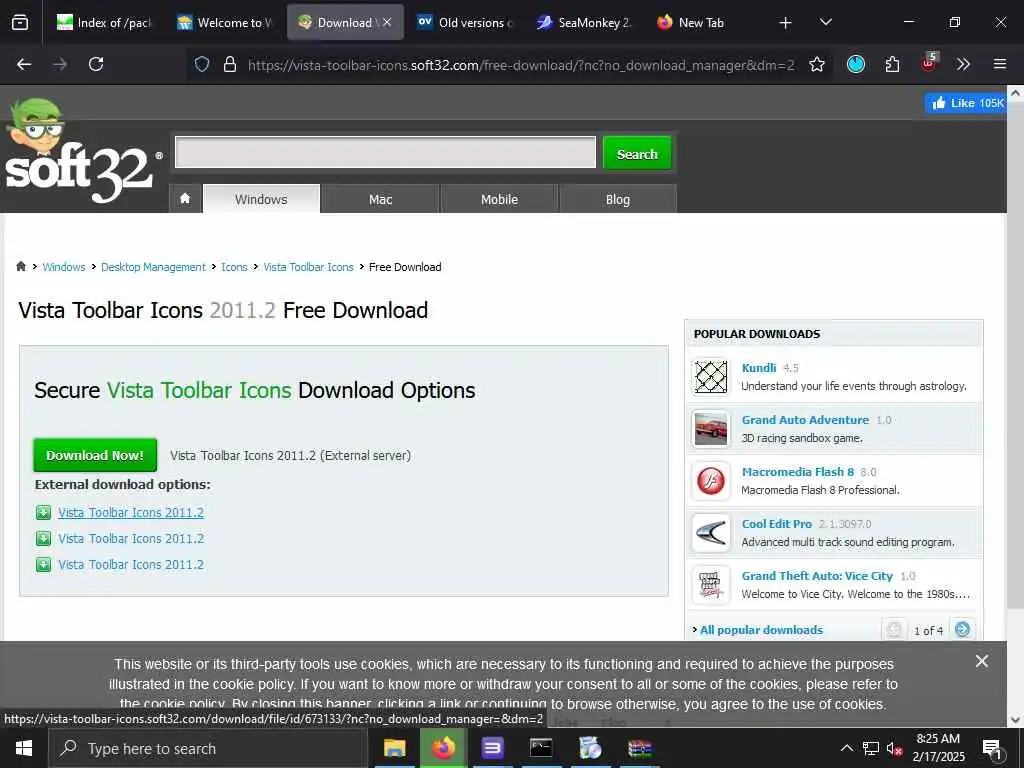Open Grand Theft Auto: Vice City link
1024x768 pixels.
point(817,576)
